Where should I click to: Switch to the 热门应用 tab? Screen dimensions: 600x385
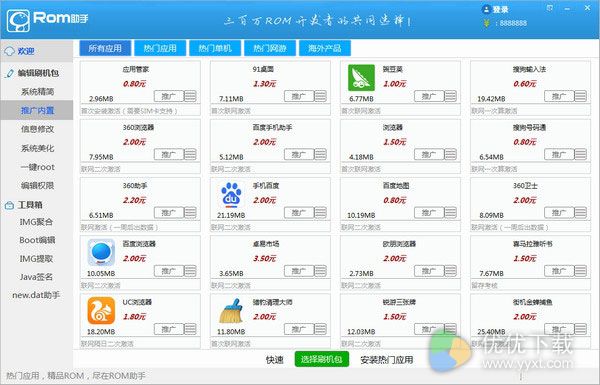pos(160,48)
